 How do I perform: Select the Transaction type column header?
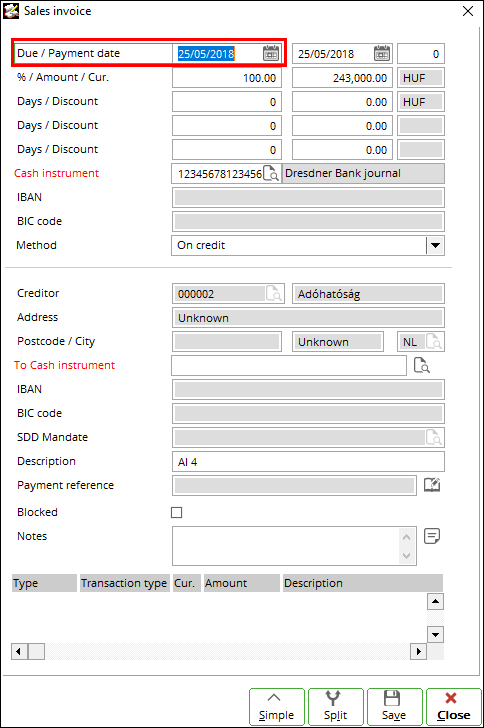pos(124,583)
